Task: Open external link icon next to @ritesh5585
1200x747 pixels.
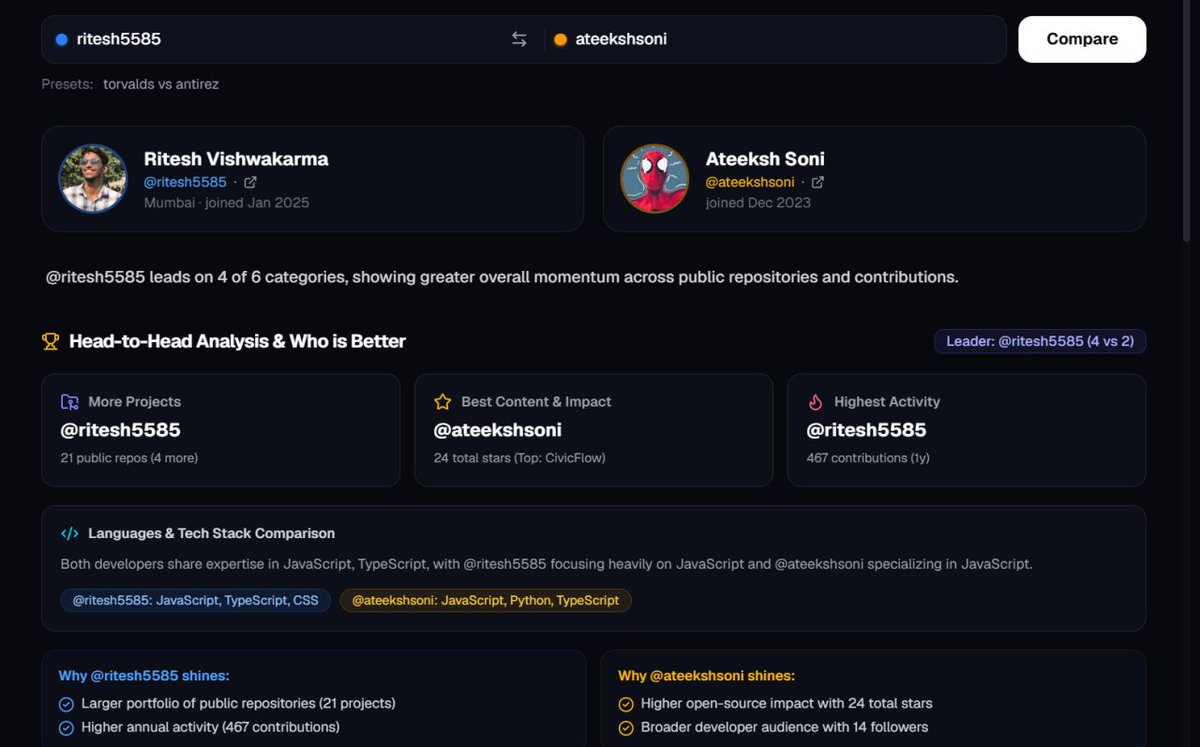Action: coord(251,182)
